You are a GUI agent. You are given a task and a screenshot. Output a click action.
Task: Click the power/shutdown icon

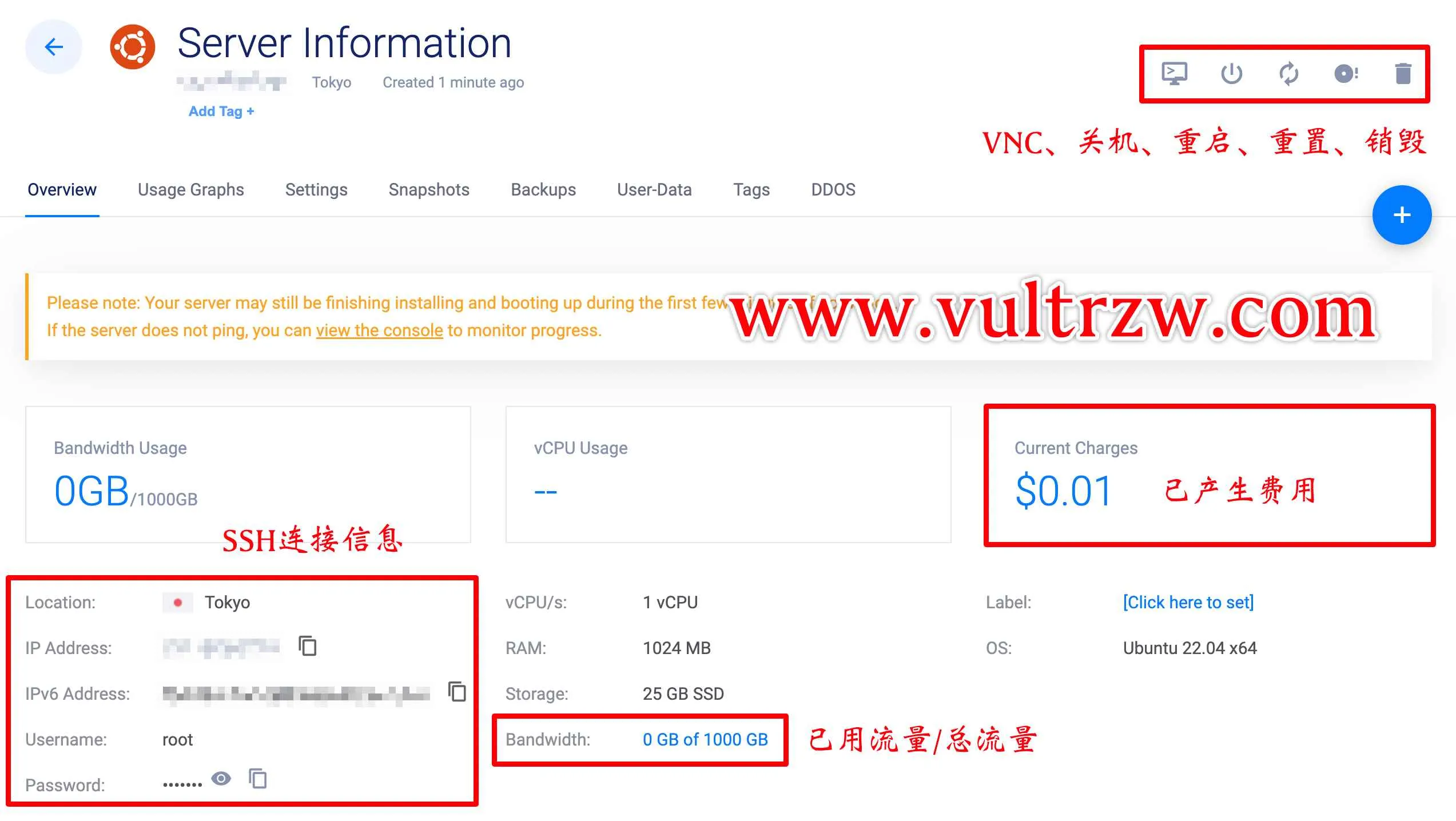1232,73
